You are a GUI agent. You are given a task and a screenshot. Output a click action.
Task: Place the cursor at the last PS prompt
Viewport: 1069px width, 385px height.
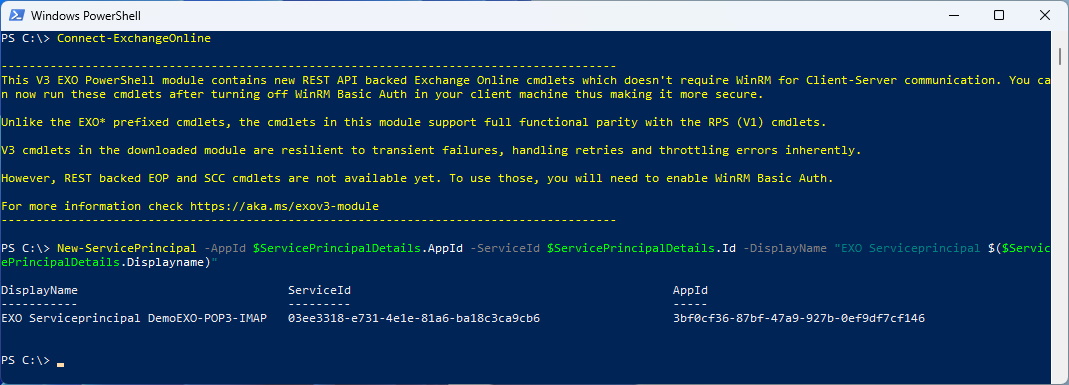60,360
